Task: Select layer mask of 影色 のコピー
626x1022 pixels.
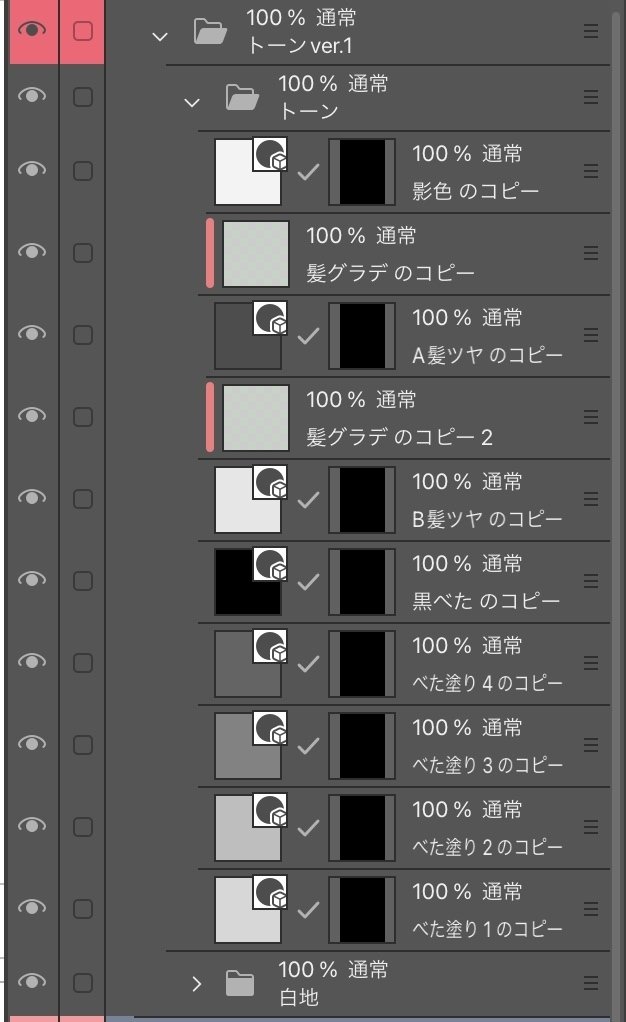Action: click(x=362, y=171)
